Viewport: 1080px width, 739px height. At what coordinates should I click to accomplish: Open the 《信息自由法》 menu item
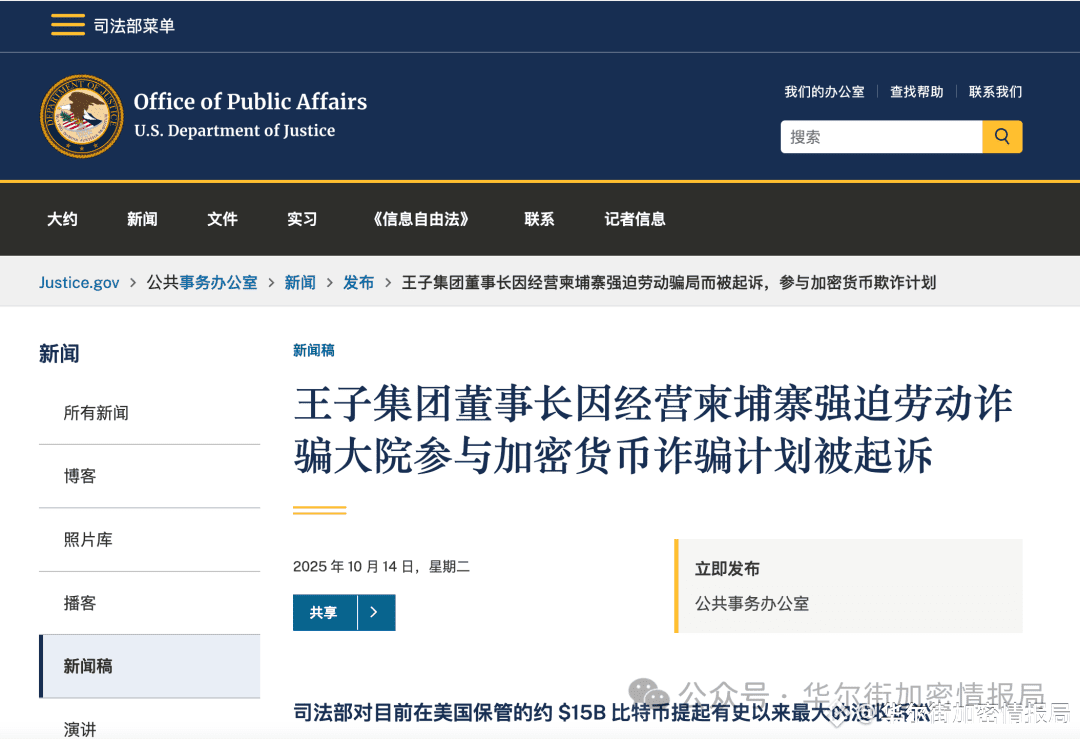pyautogui.click(x=420, y=219)
